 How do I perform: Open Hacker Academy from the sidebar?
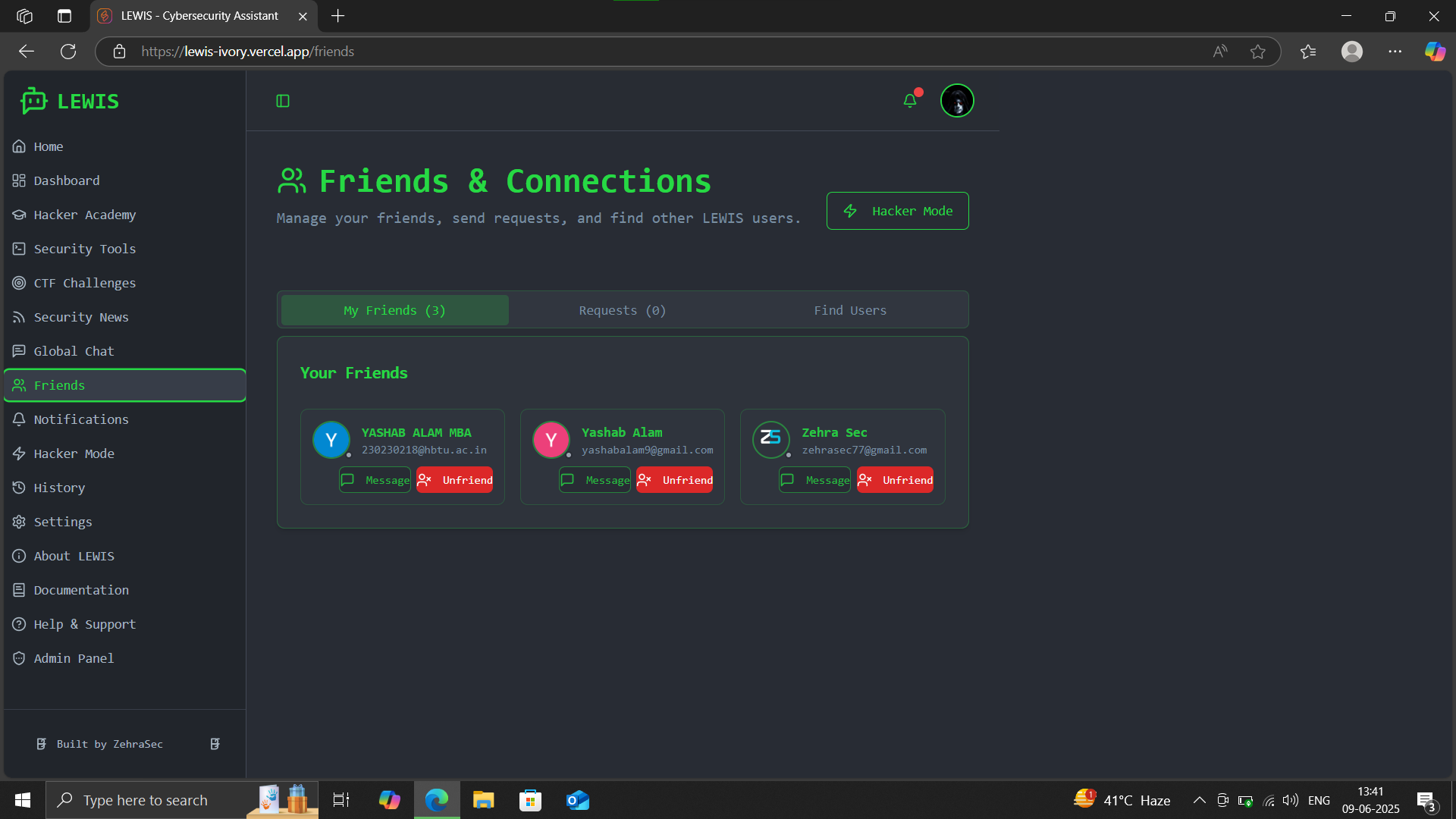click(x=84, y=215)
